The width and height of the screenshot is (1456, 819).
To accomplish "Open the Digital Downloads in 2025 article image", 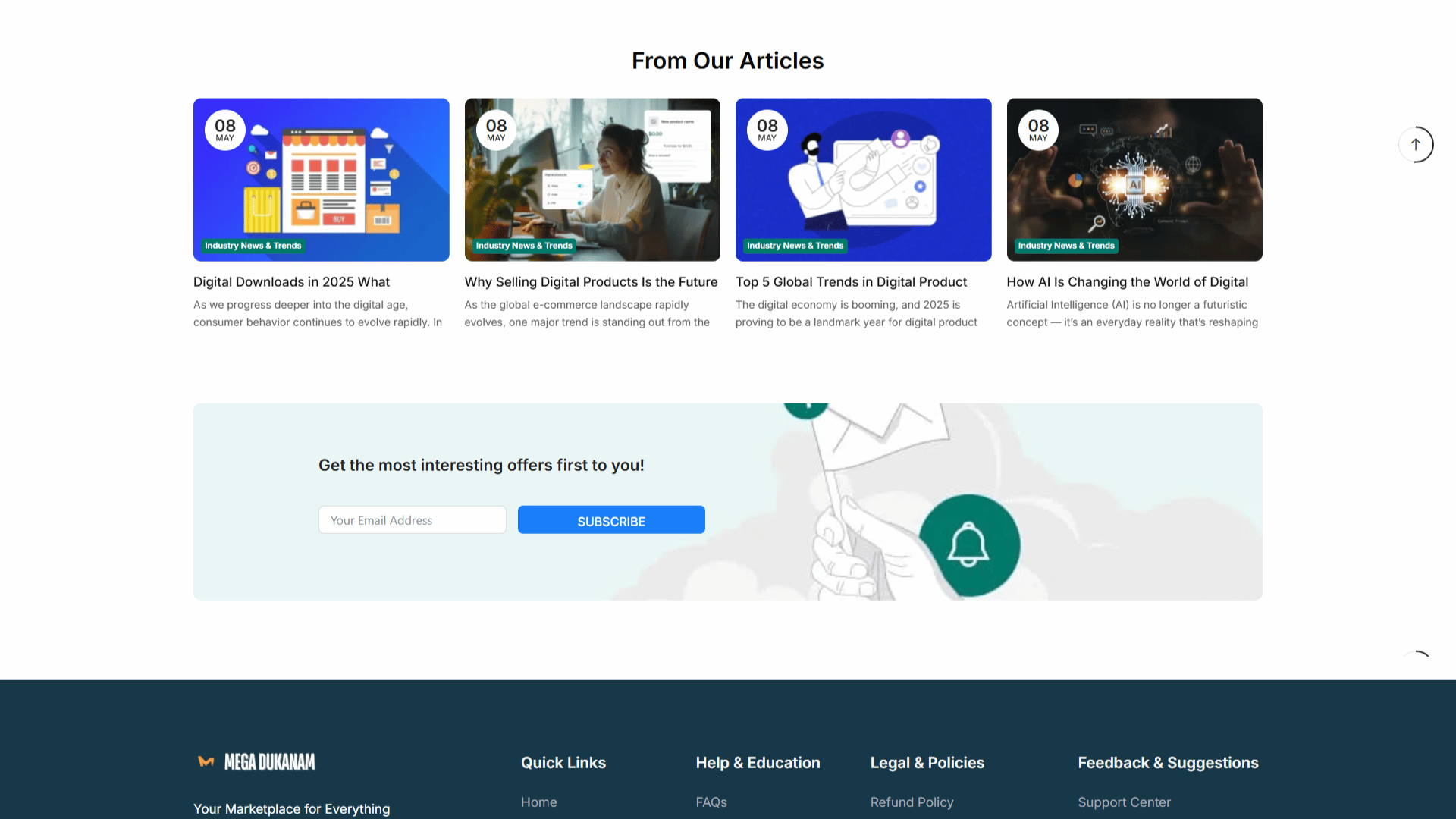I will click(x=321, y=180).
